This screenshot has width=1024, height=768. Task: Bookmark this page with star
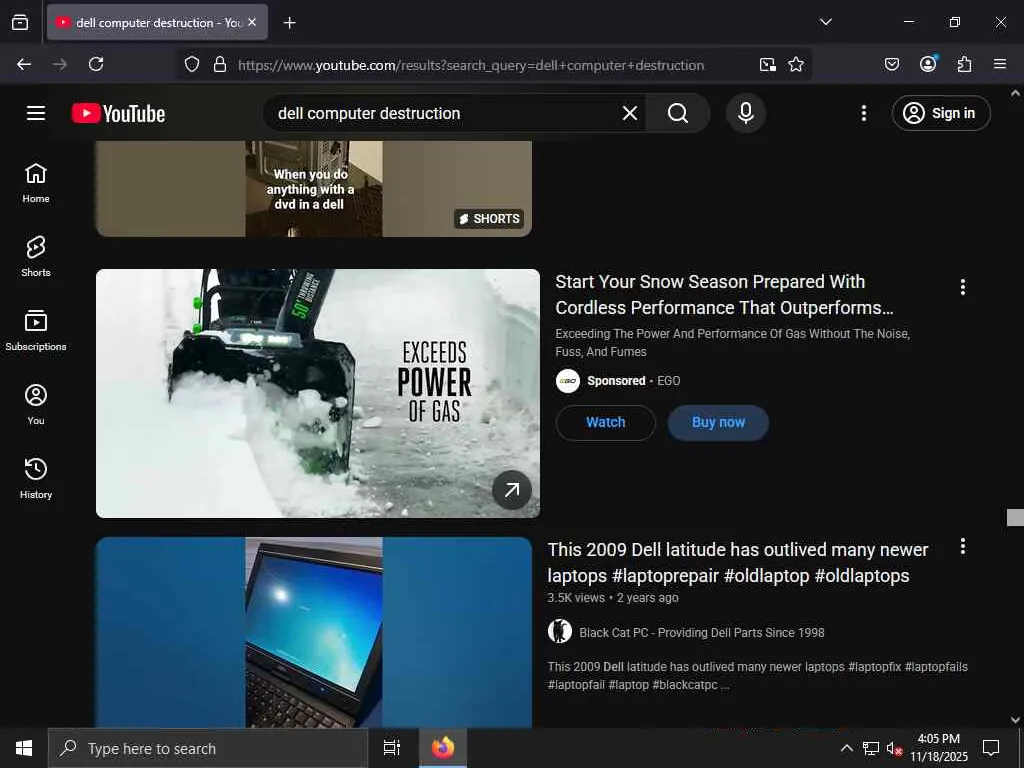[x=796, y=64]
